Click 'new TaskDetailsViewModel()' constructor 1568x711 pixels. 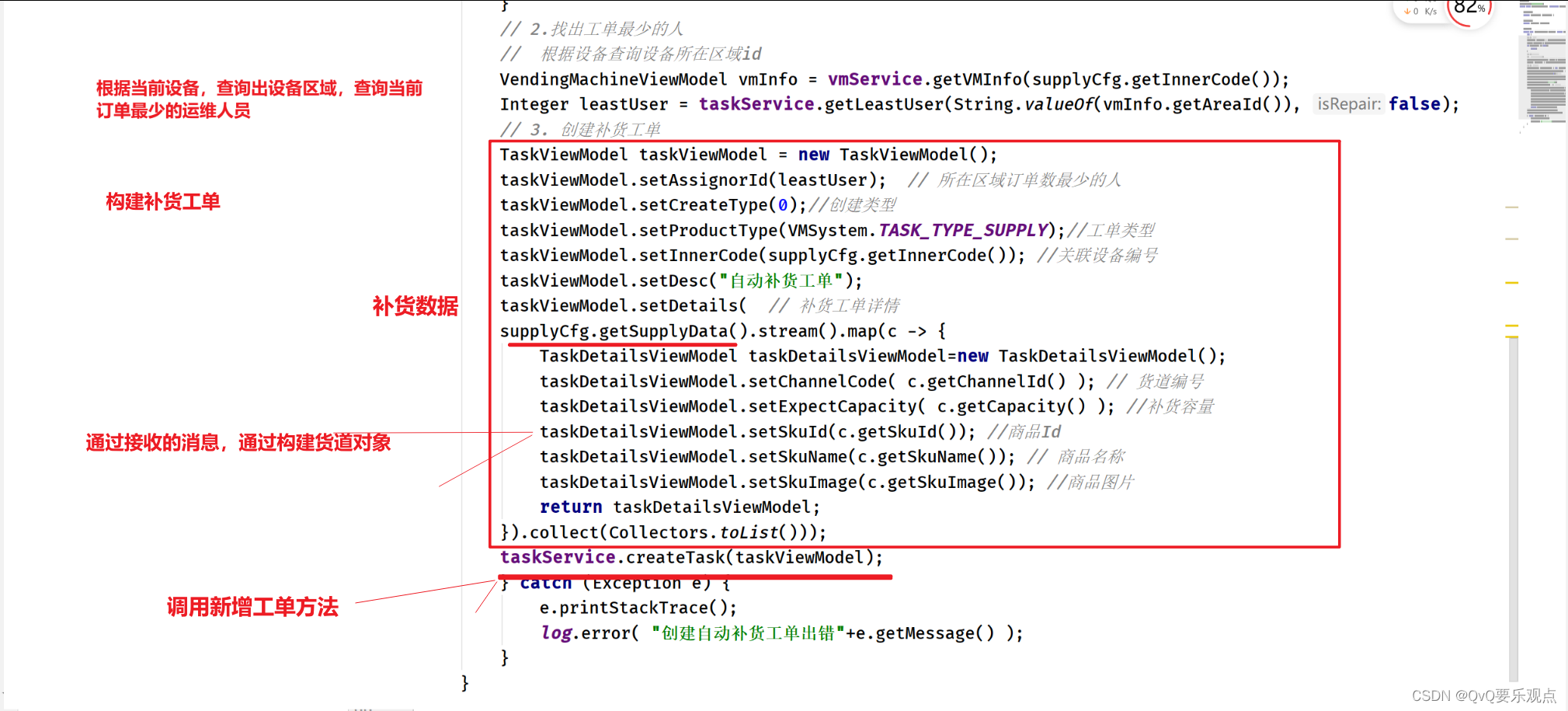(x=1090, y=357)
